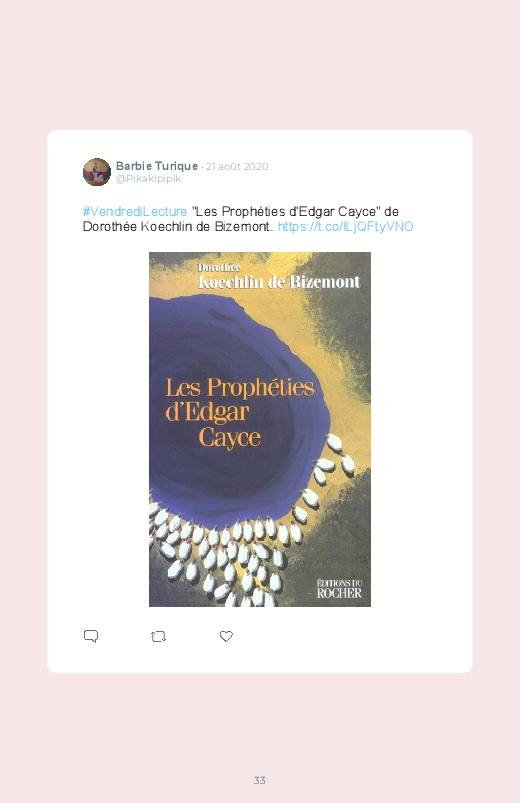Like the tweet with heart icon
Viewport: 520px width, 803px height.
(226, 636)
